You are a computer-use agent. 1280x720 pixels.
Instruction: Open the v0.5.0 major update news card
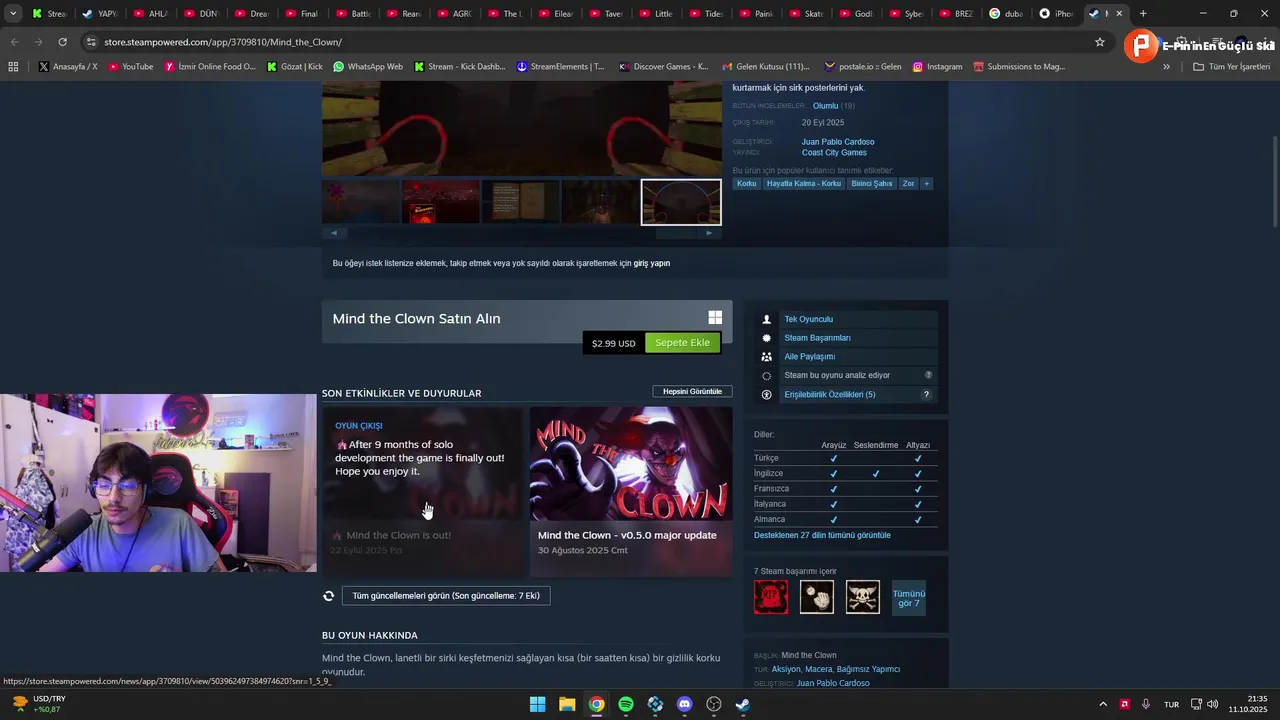coord(631,491)
